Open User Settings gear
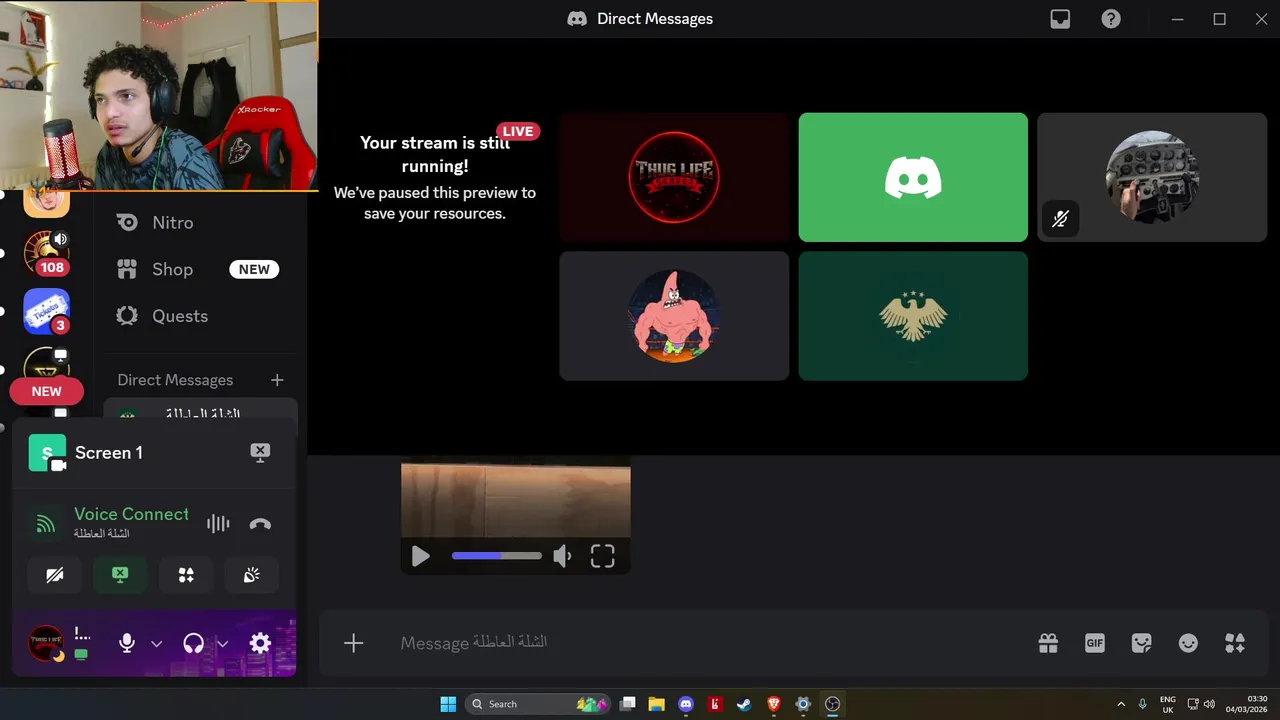 coord(260,643)
